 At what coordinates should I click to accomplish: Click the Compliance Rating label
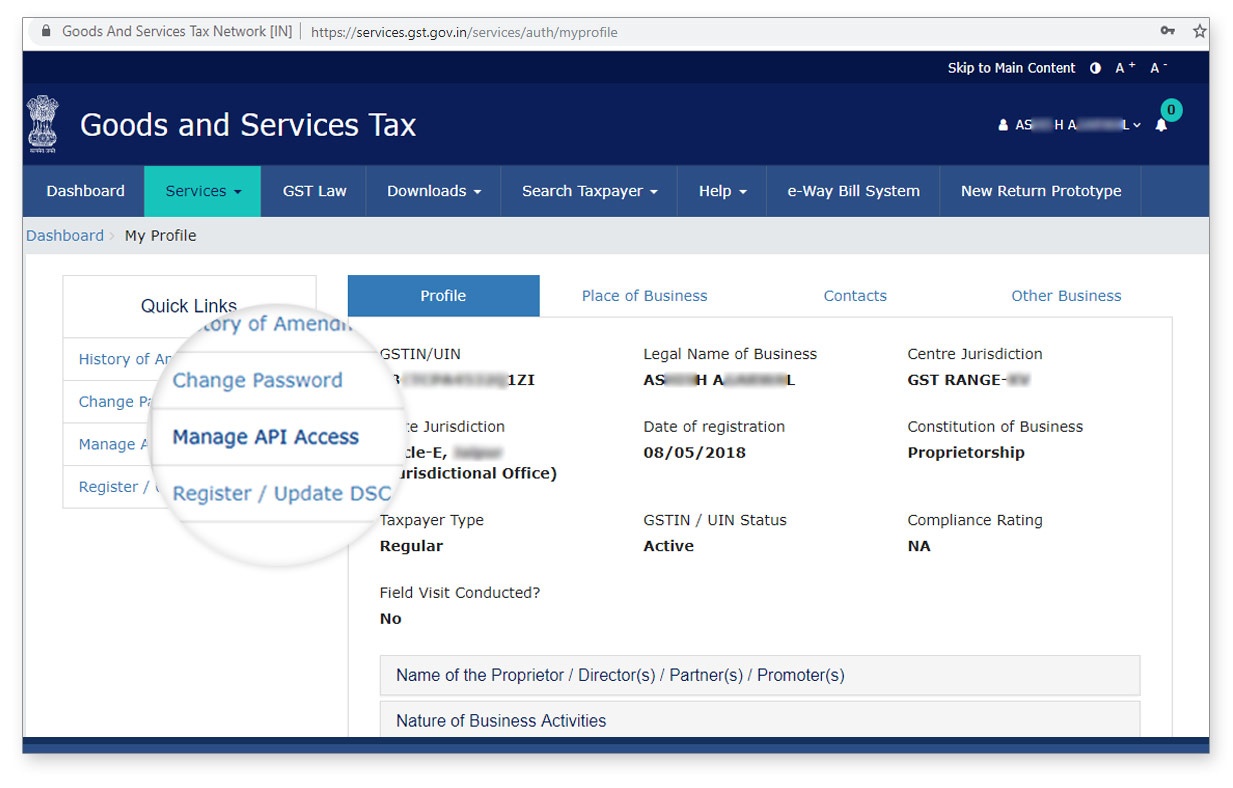(975, 520)
